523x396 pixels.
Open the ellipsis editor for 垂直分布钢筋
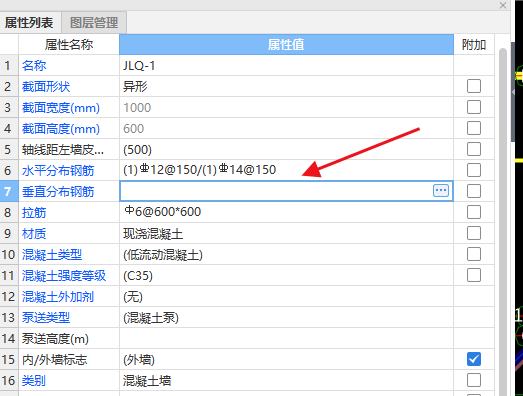441,191
